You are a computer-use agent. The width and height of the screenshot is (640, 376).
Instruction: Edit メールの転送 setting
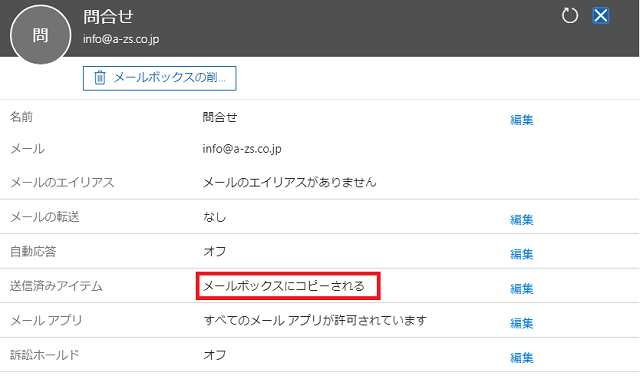(522, 220)
